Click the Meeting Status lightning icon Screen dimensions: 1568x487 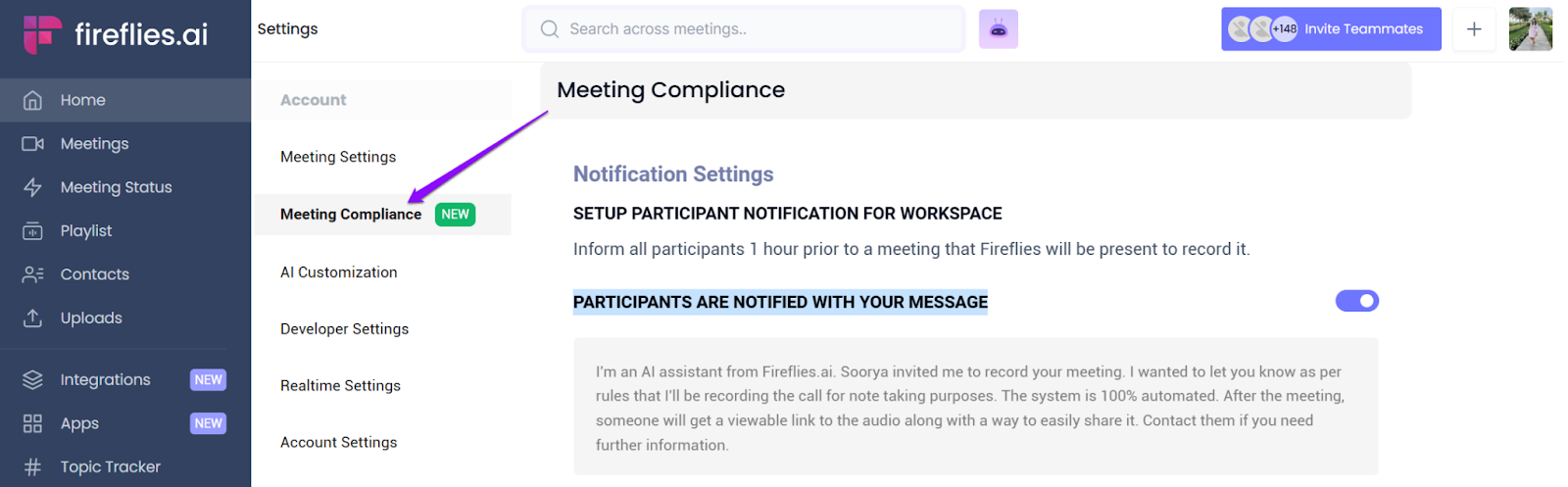click(32, 187)
